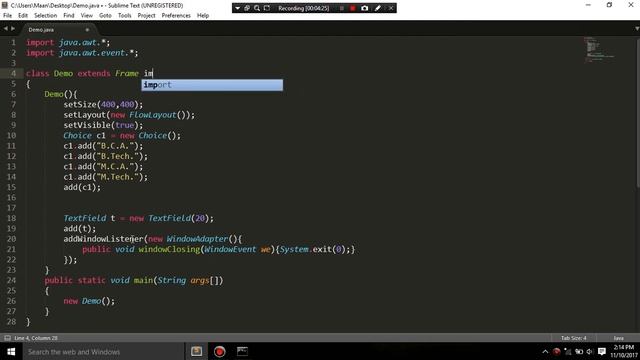Open the Help menu
The image size is (640, 360).
203,16
